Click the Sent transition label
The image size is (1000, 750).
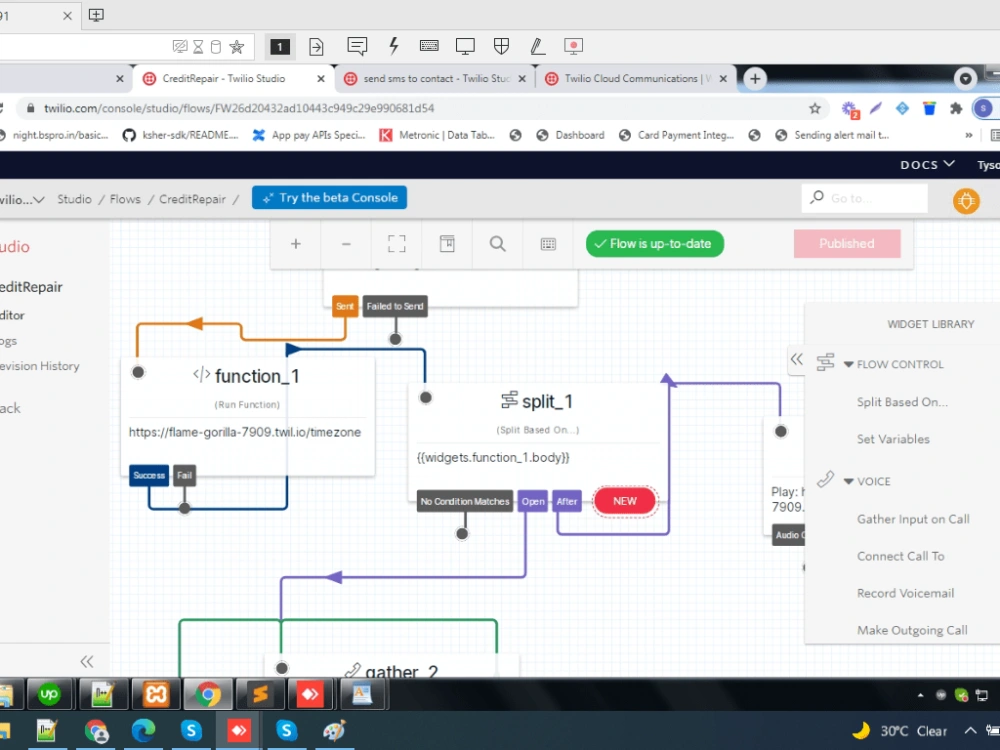[x=345, y=306]
